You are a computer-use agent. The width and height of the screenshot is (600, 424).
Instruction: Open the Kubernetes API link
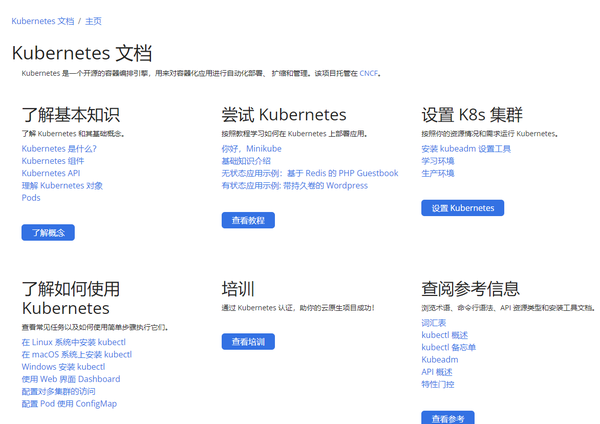(51, 173)
